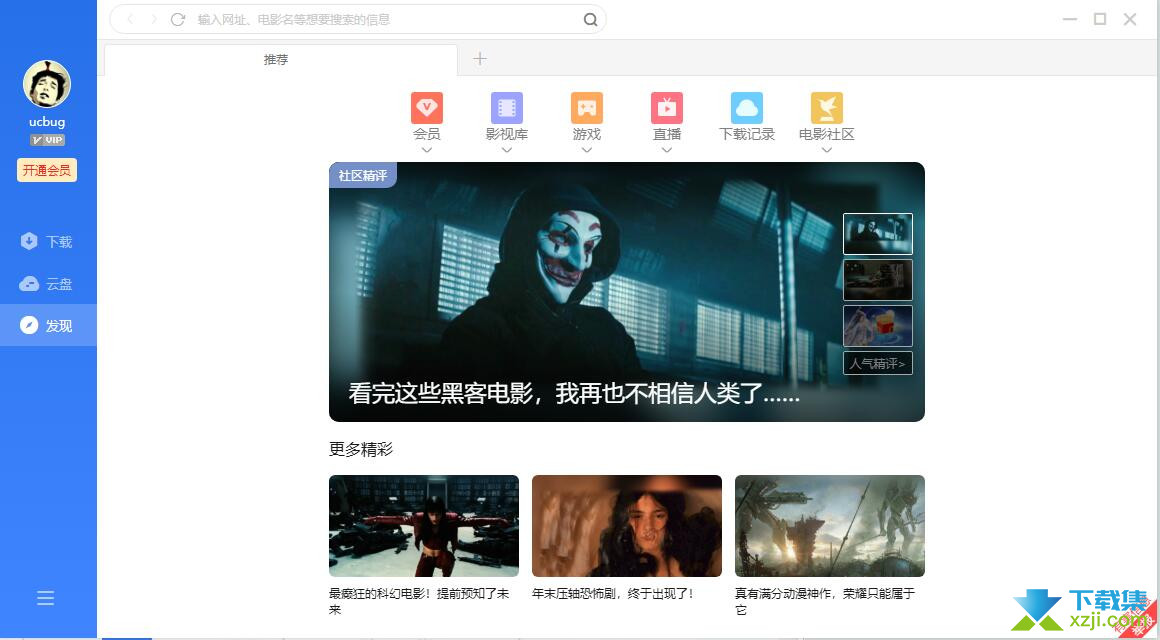Open the 下载记录 cloud icon
The image size is (1160, 640).
(x=746, y=108)
